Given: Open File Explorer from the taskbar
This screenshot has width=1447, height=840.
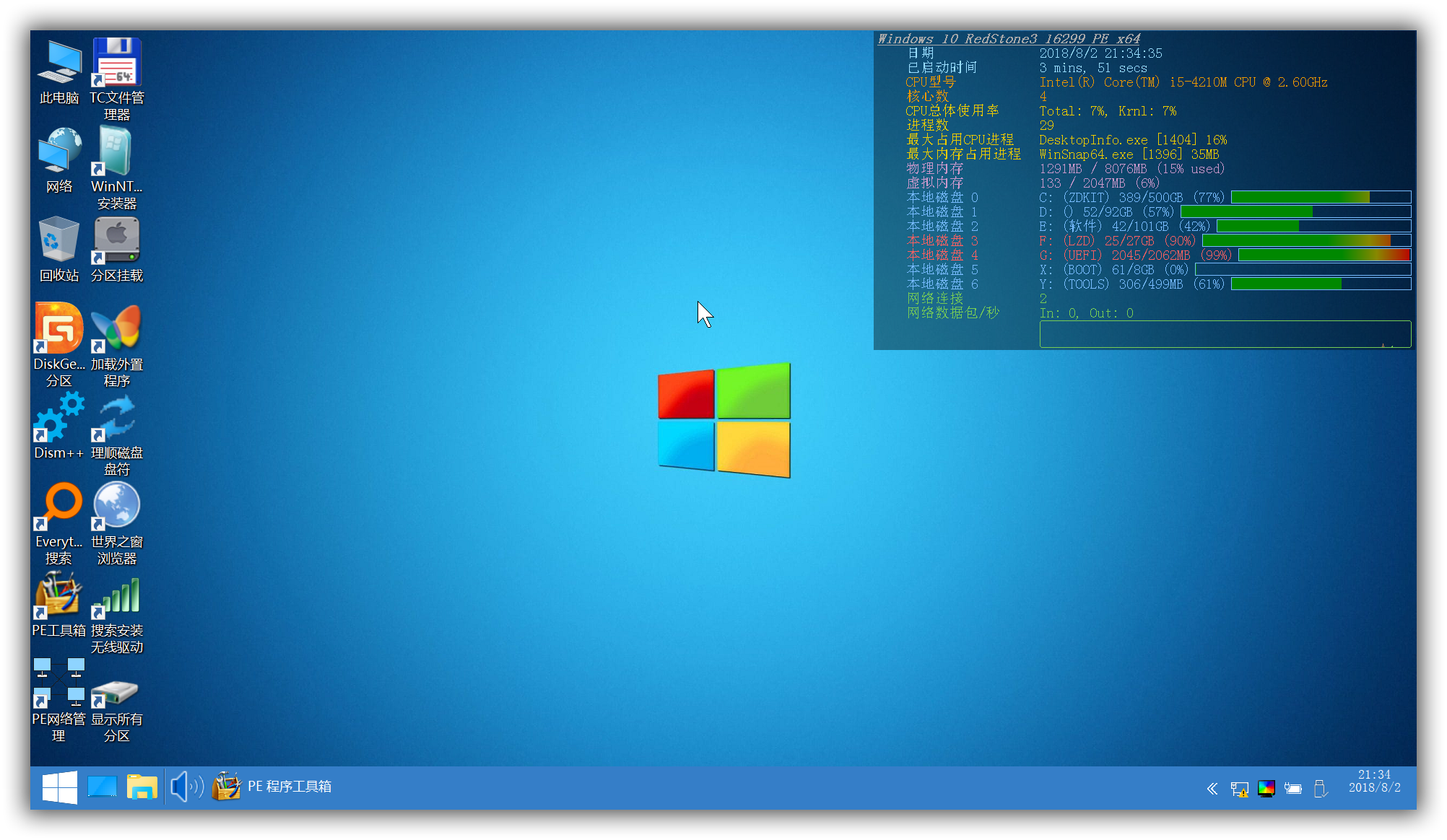Looking at the screenshot, I should [142, 787].
